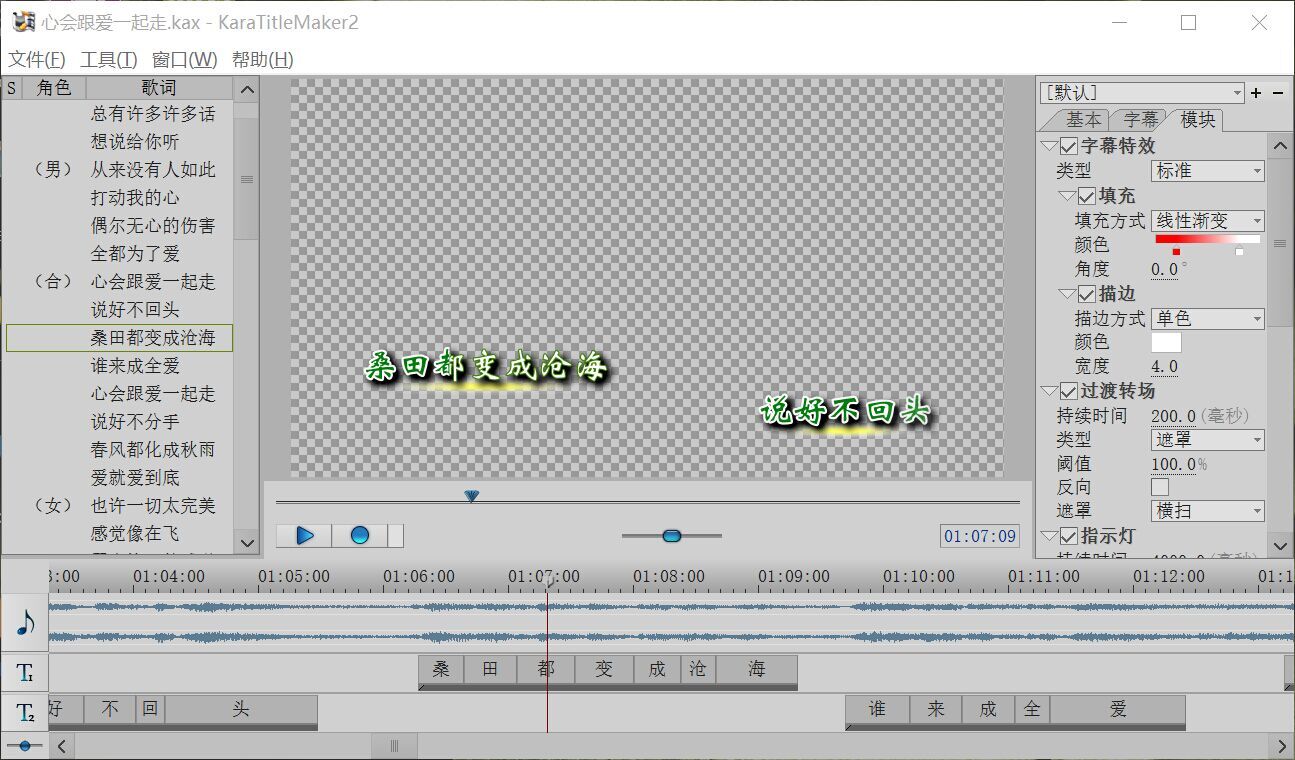1295x760 pixels.
Task: Open the 遮罩 横扫 dropdown
Action: (x=1207, y=511)
